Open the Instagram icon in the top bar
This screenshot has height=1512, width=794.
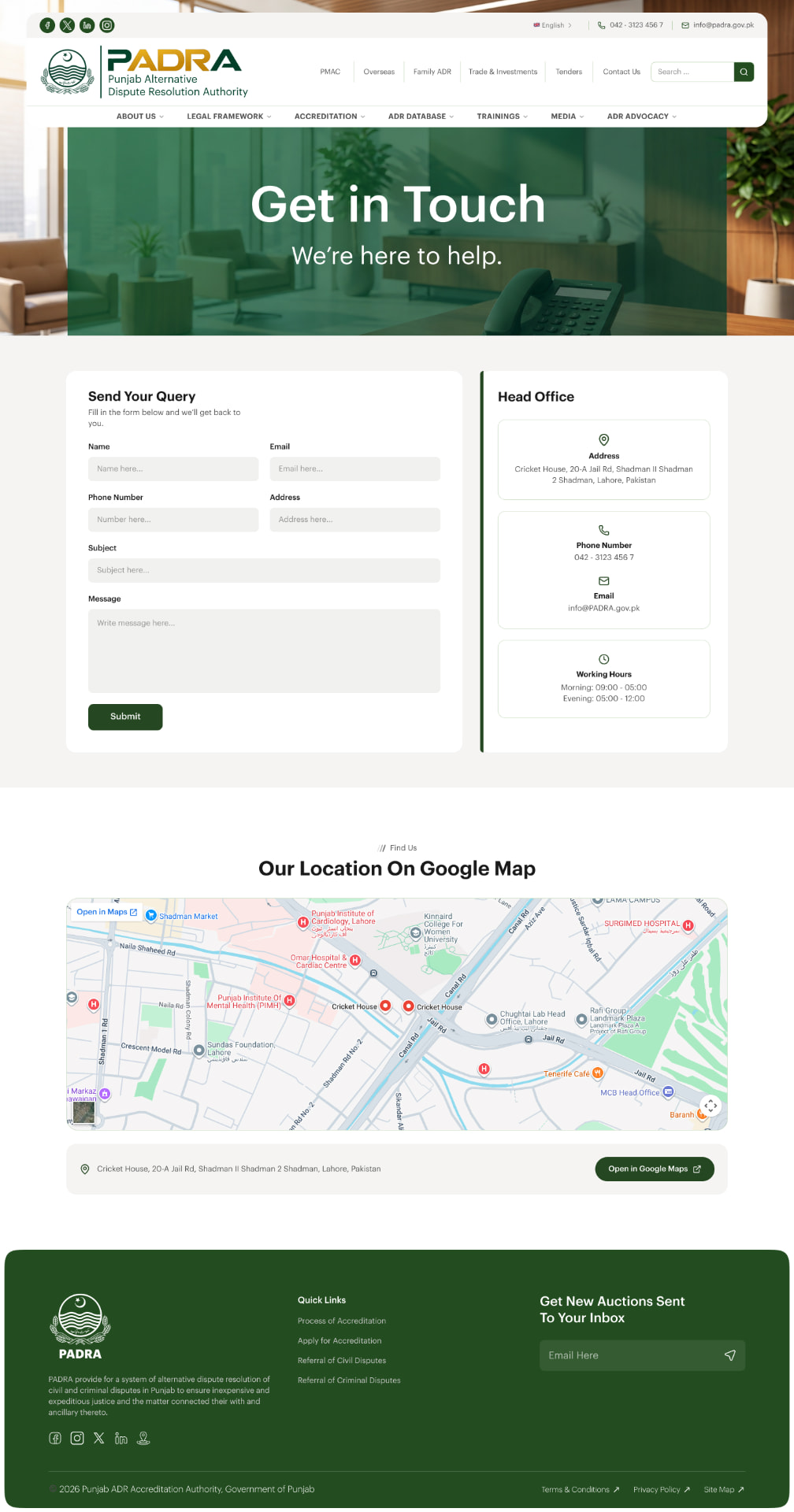(x=107, y=25)
